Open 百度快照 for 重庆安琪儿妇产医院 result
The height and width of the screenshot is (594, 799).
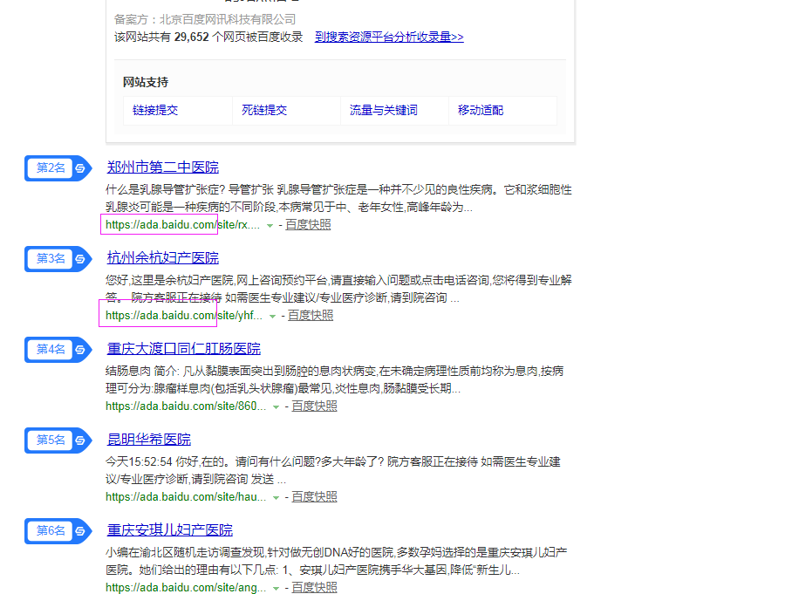[314, 587]
